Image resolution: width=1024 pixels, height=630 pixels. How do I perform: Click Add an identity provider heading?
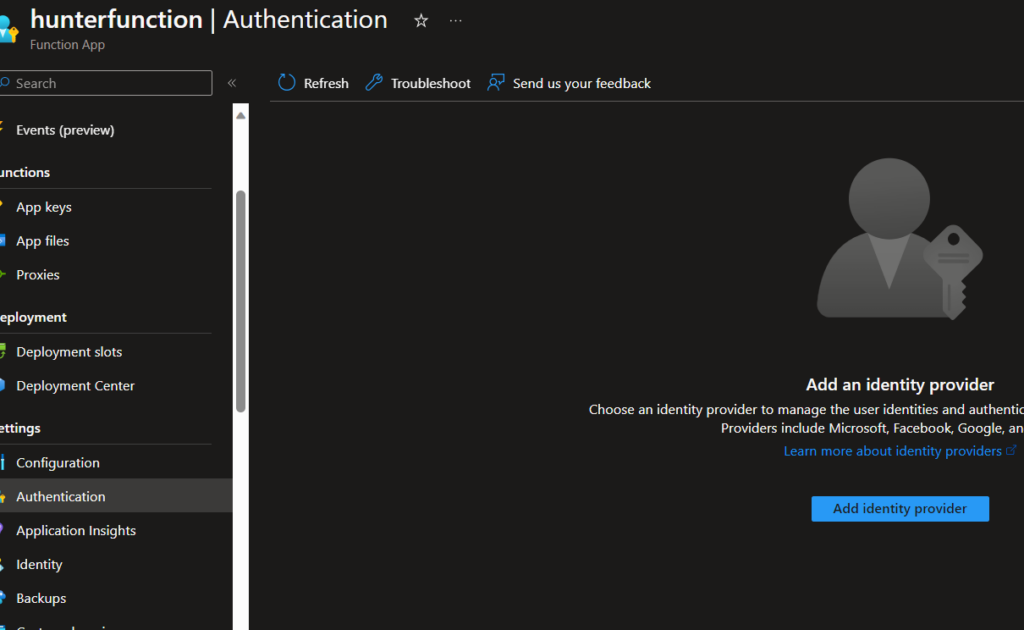click(900, 385)
